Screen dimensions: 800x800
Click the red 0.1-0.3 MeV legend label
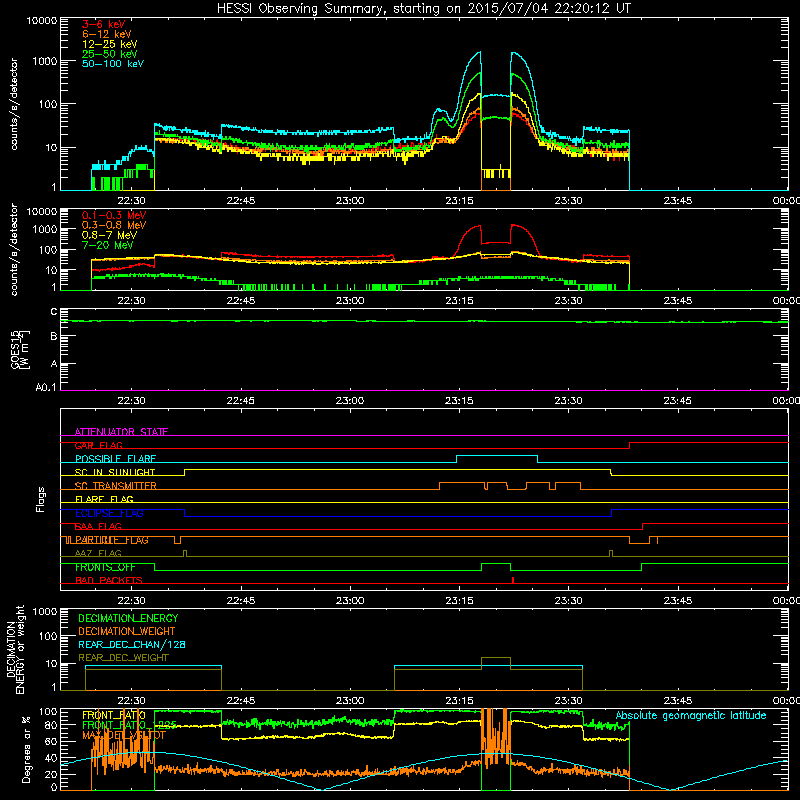click(114, 215)
